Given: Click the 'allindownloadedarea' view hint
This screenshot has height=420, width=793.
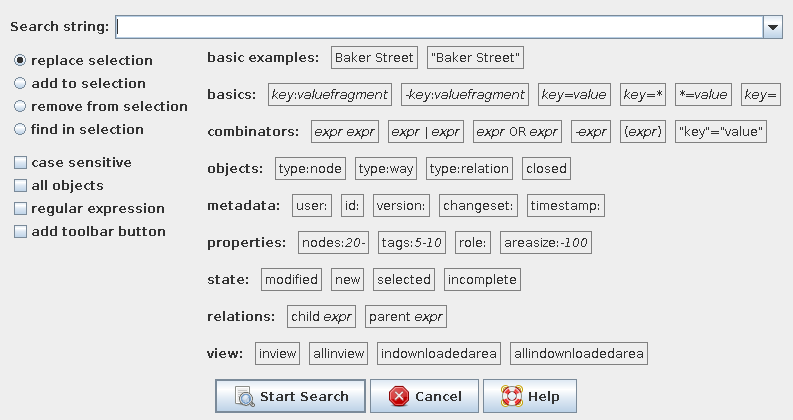Looking at the screenshot, I should (x=578, y=354).
